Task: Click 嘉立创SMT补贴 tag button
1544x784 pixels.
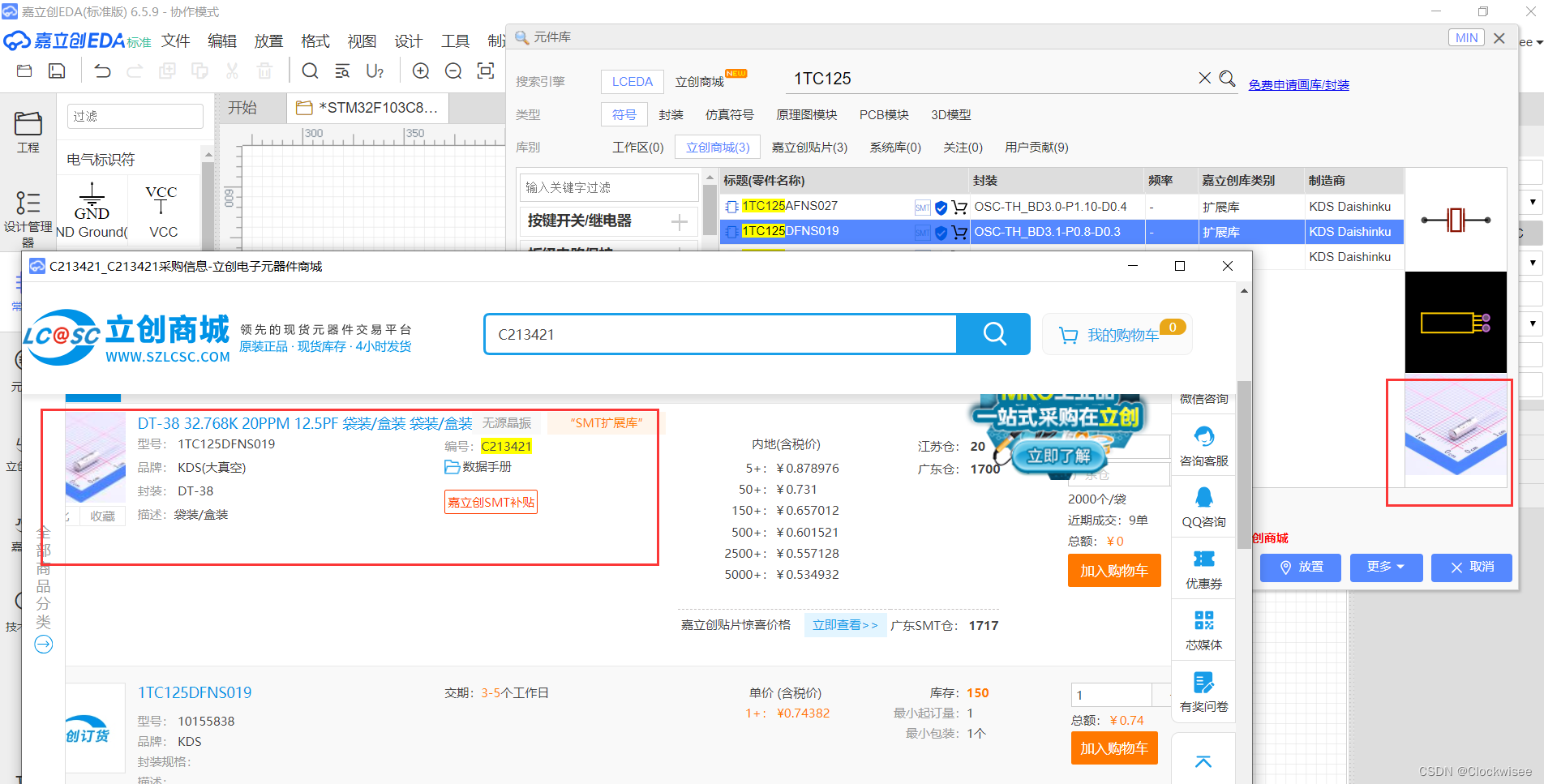Action: tap(491, 502)
